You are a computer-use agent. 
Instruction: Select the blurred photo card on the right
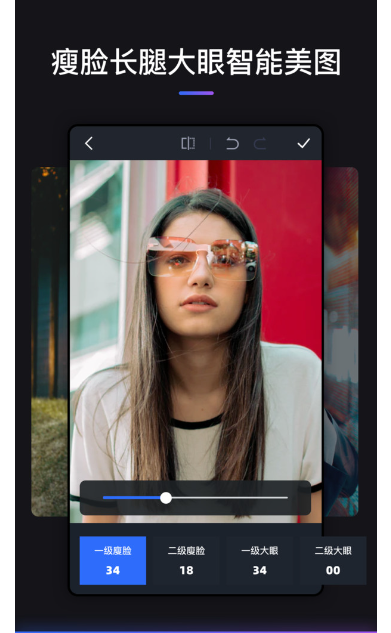[x=341, y=342]
